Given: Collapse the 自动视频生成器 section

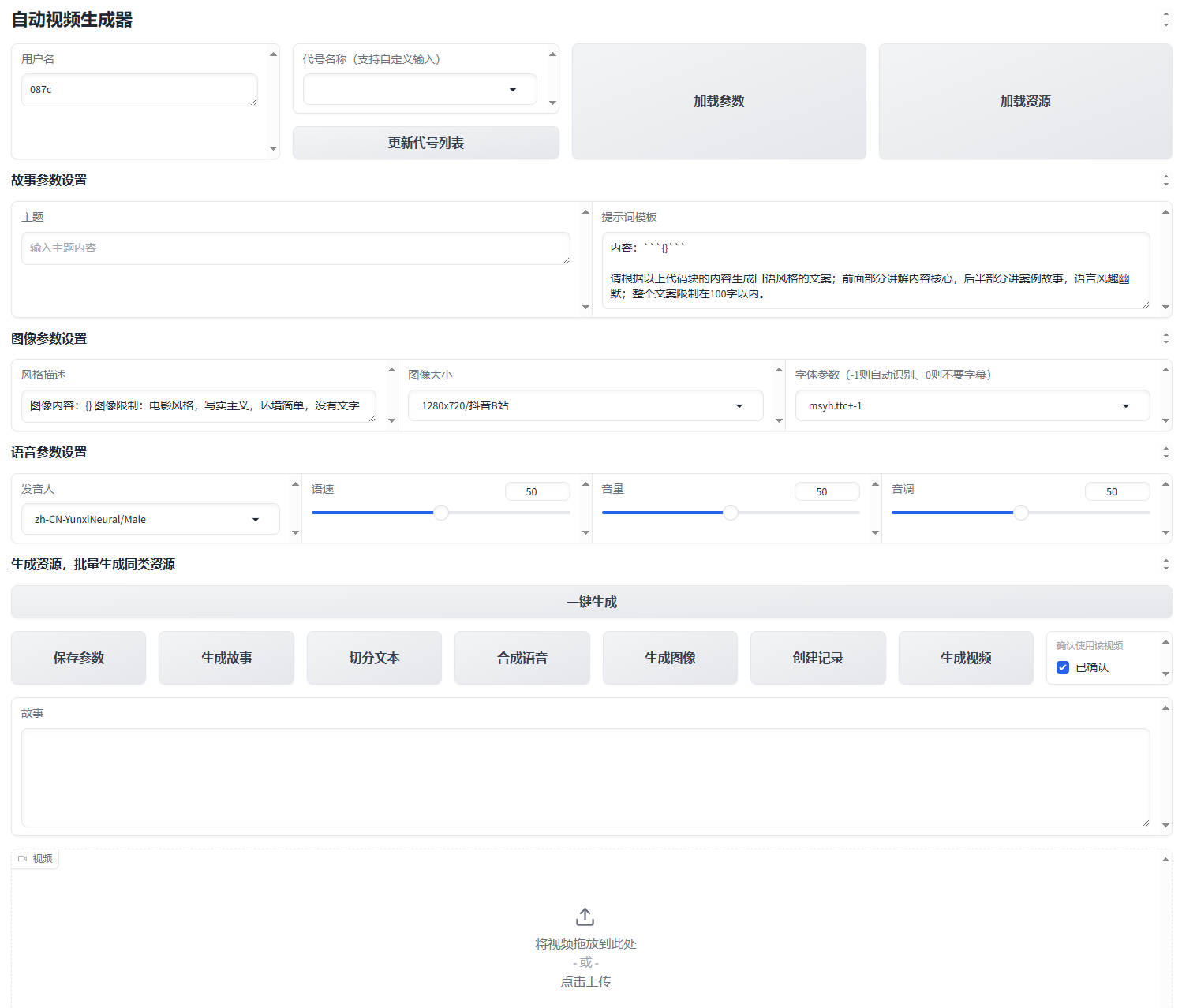Looking at the screenshot, I should click(1165, 20).
